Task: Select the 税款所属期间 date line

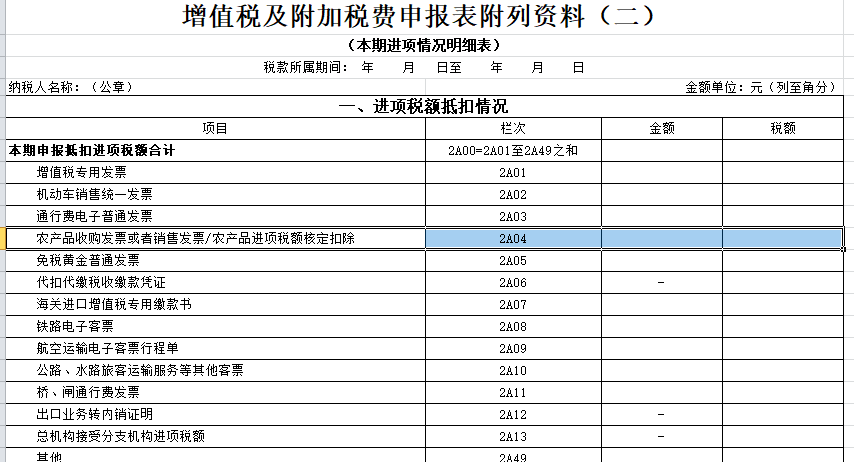Action: [x=424, y=68]
